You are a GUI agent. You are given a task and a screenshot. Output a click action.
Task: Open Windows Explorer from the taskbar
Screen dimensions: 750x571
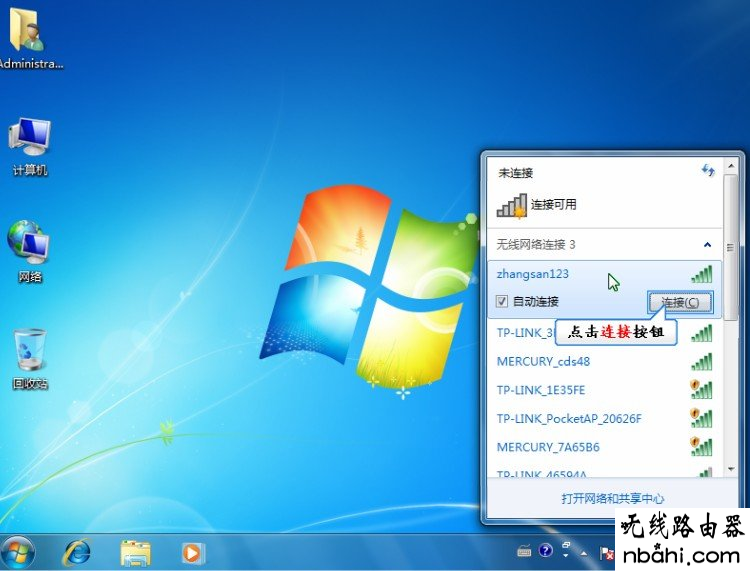pyautogui.click(x=136, y=553)
